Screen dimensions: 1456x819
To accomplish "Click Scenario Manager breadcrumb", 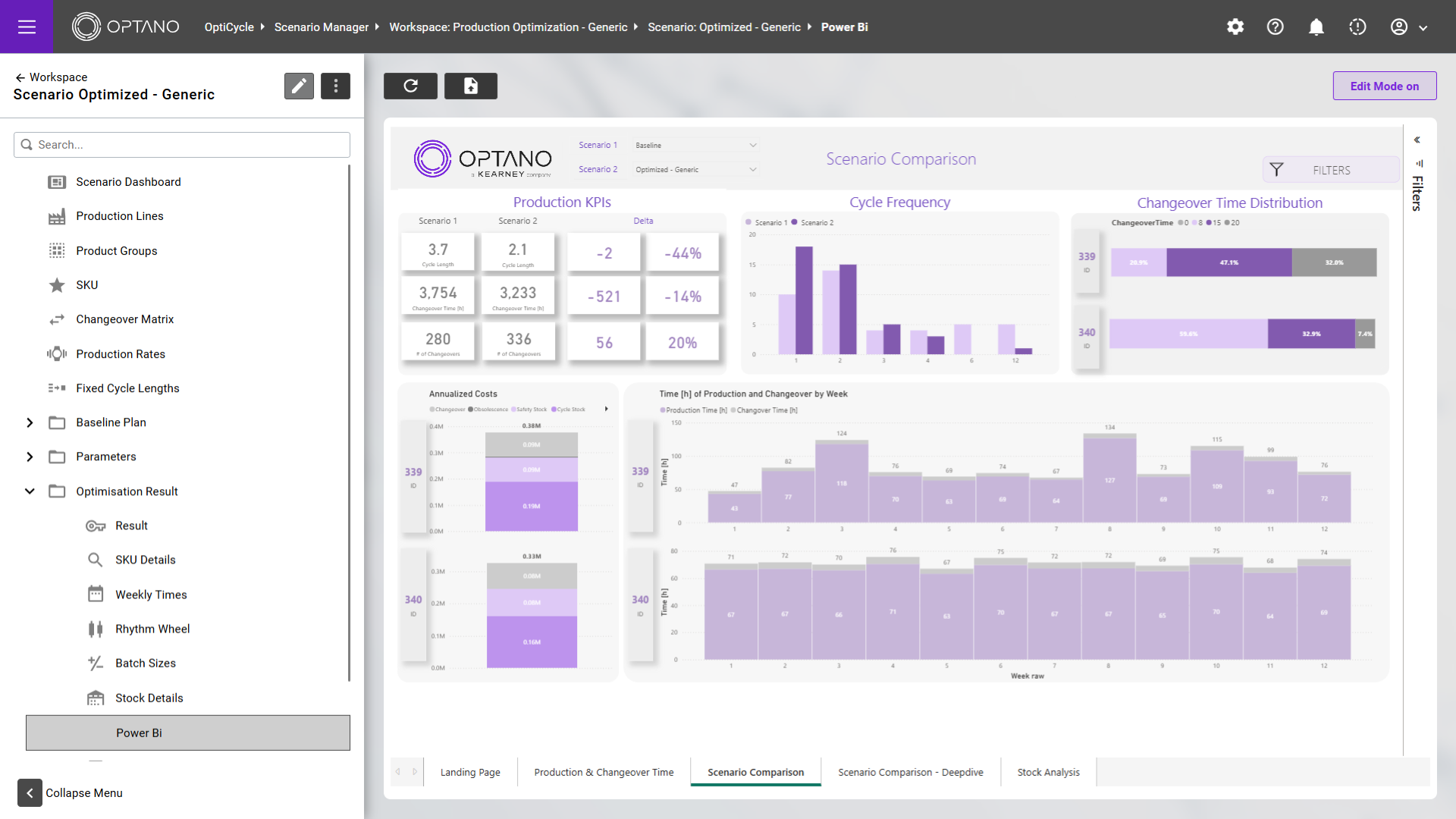I will pos(322,27).
